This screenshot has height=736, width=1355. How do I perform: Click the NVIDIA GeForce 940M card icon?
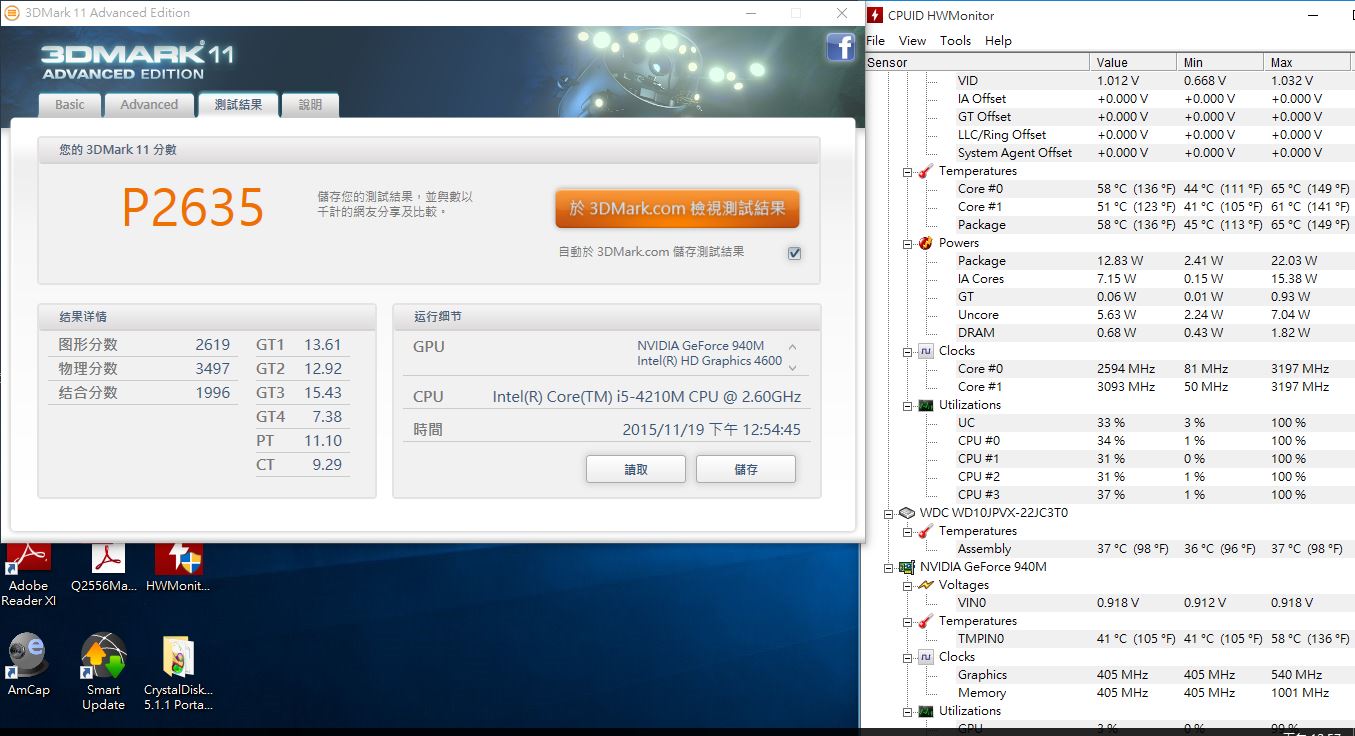907,567
